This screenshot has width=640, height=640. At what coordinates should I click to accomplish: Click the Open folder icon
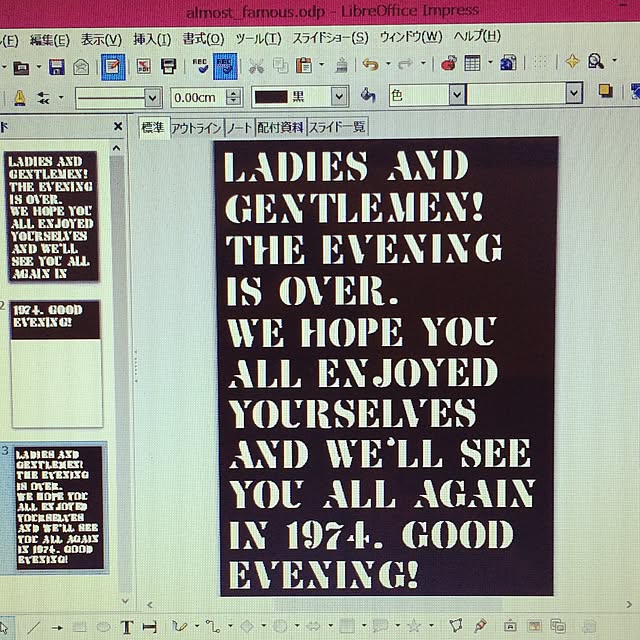click(x=21, y=67)
